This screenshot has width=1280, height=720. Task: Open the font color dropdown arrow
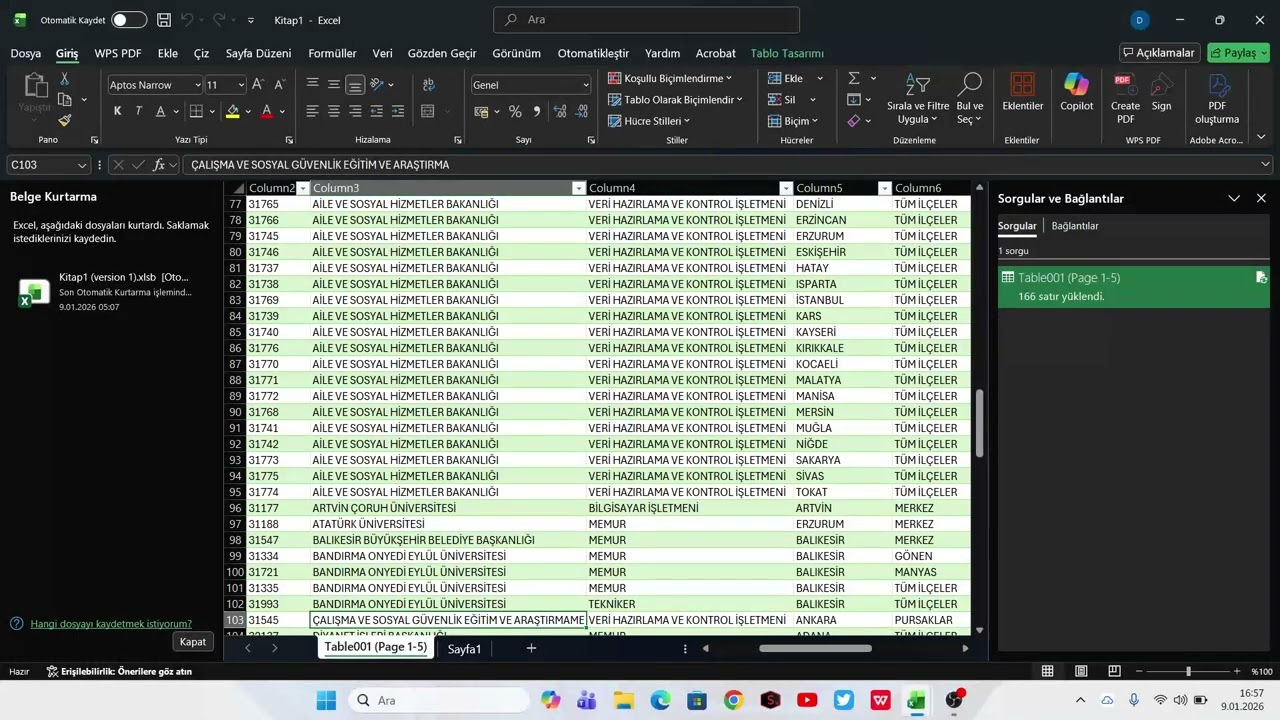coord(282,111)
